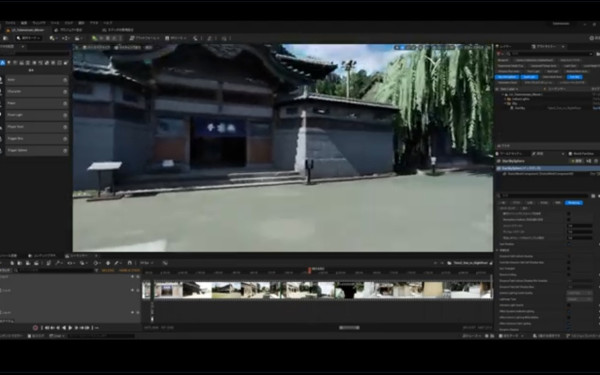Click the Sequencer time range scrollbar below the tracks
600x375 pixels.
(349, 328)
